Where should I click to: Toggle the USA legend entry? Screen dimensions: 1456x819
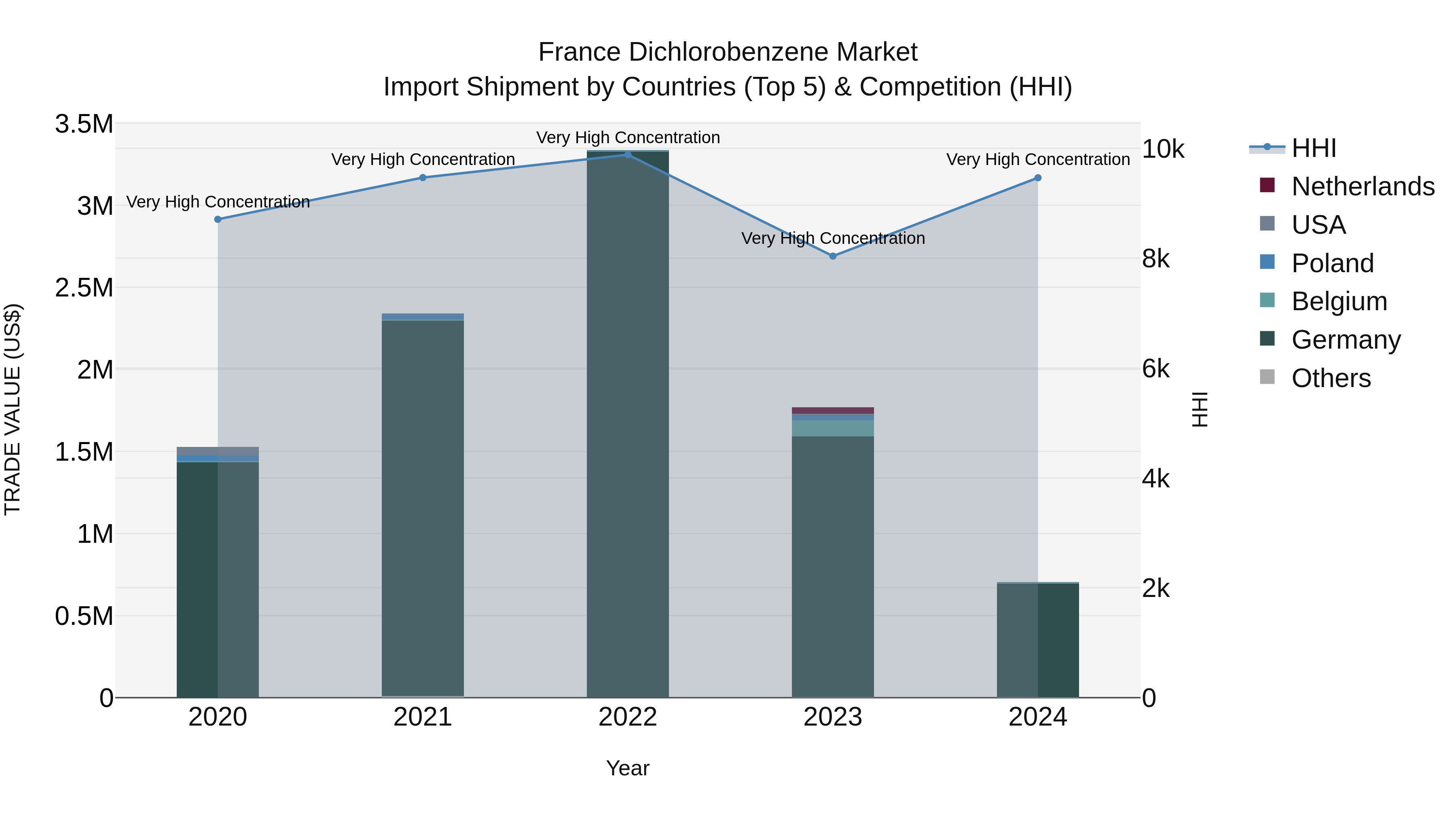(1303, 224)
